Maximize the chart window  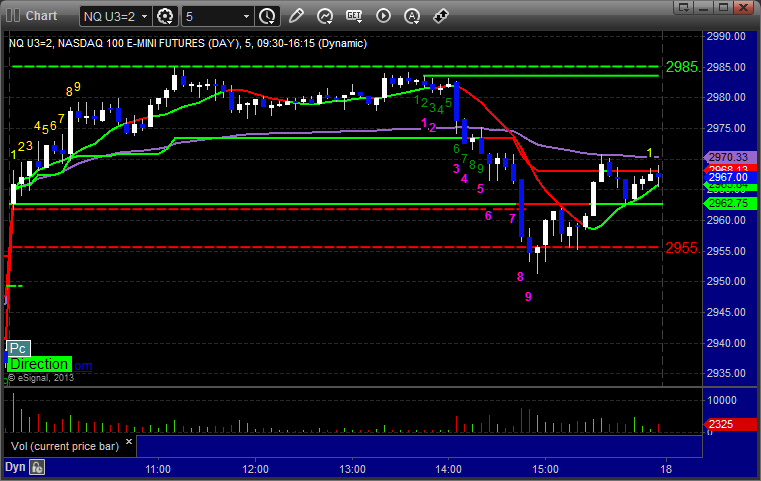pyautogui.click(x=724, y=7)
